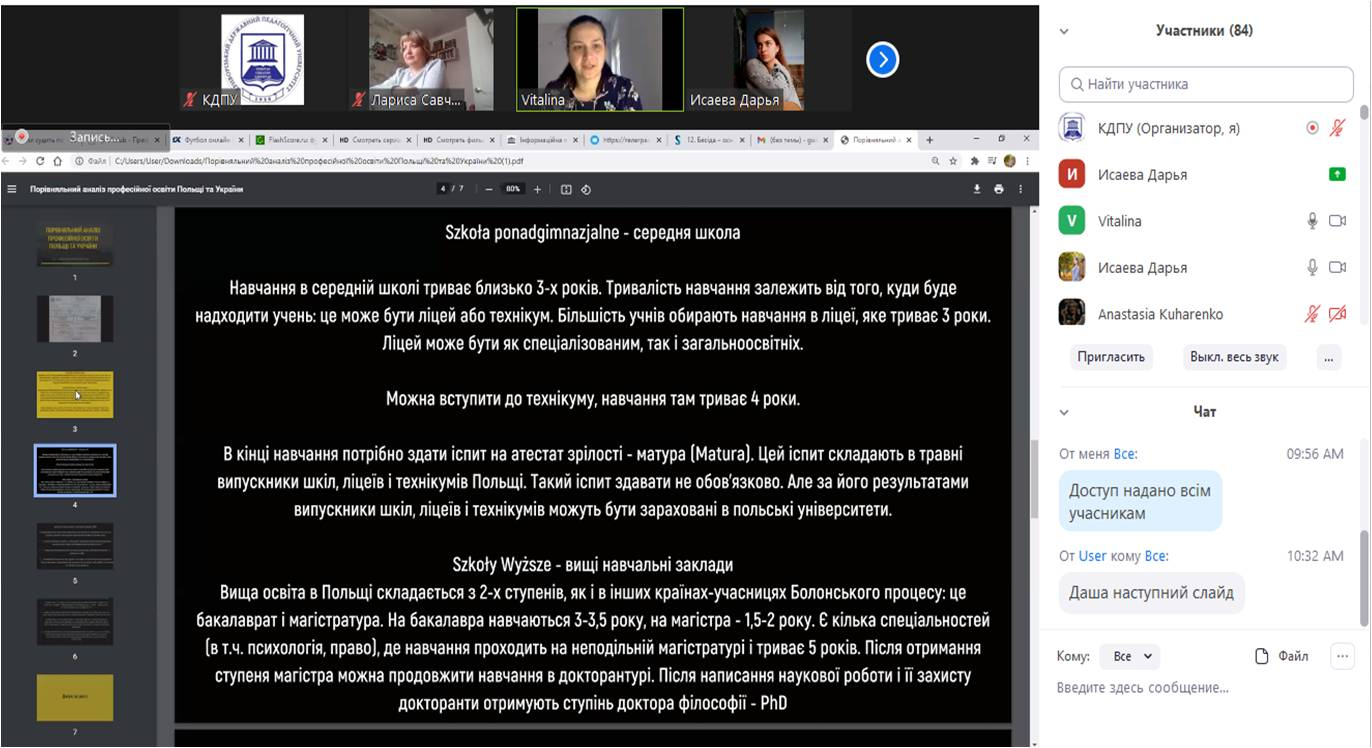The height and width of the screenshot is (748, 1372).
Task: Toggle Vitalina's microphone in participants list
Action: pos(1312,221)
